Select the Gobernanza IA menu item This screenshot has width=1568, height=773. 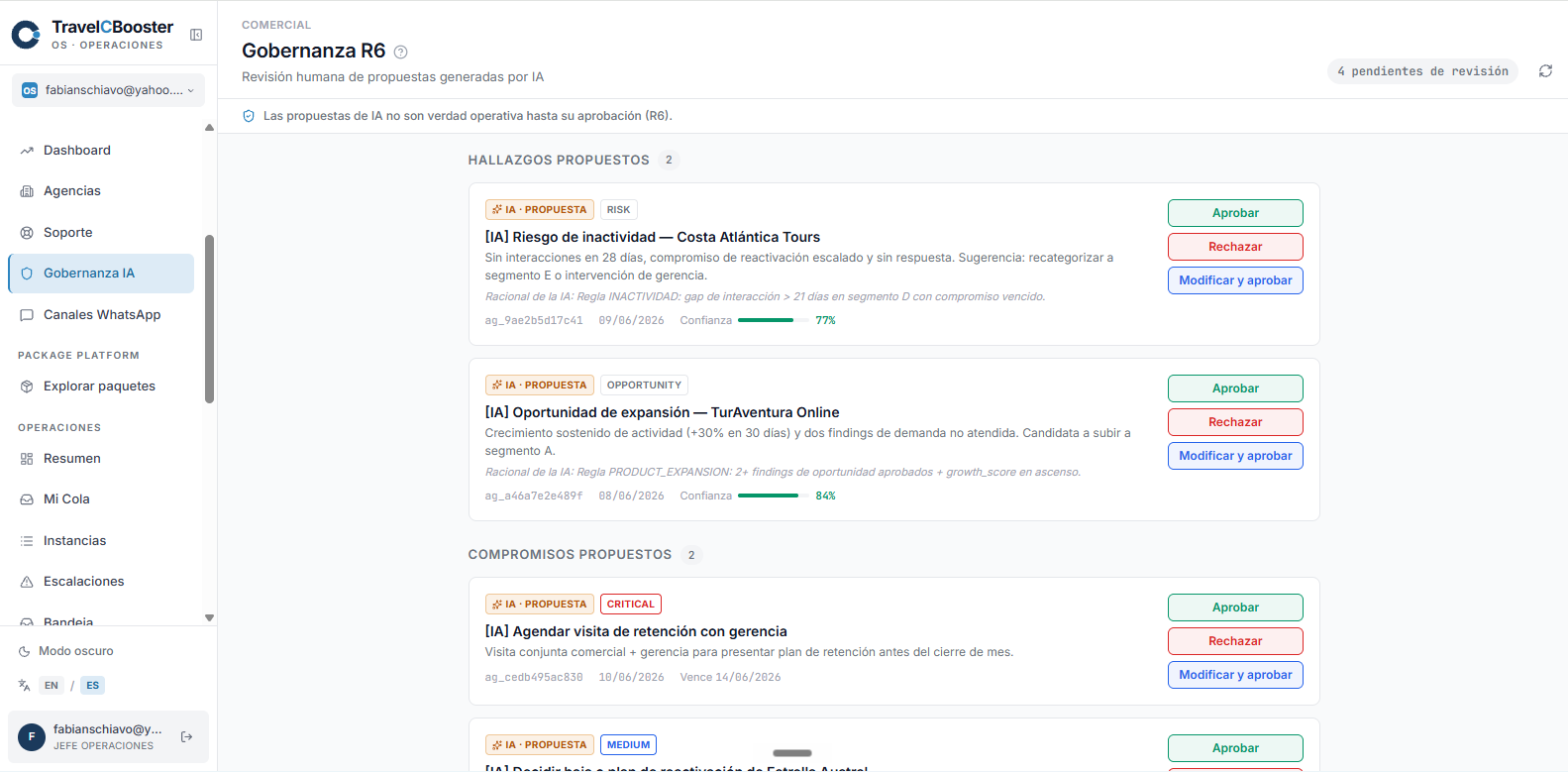101,274
